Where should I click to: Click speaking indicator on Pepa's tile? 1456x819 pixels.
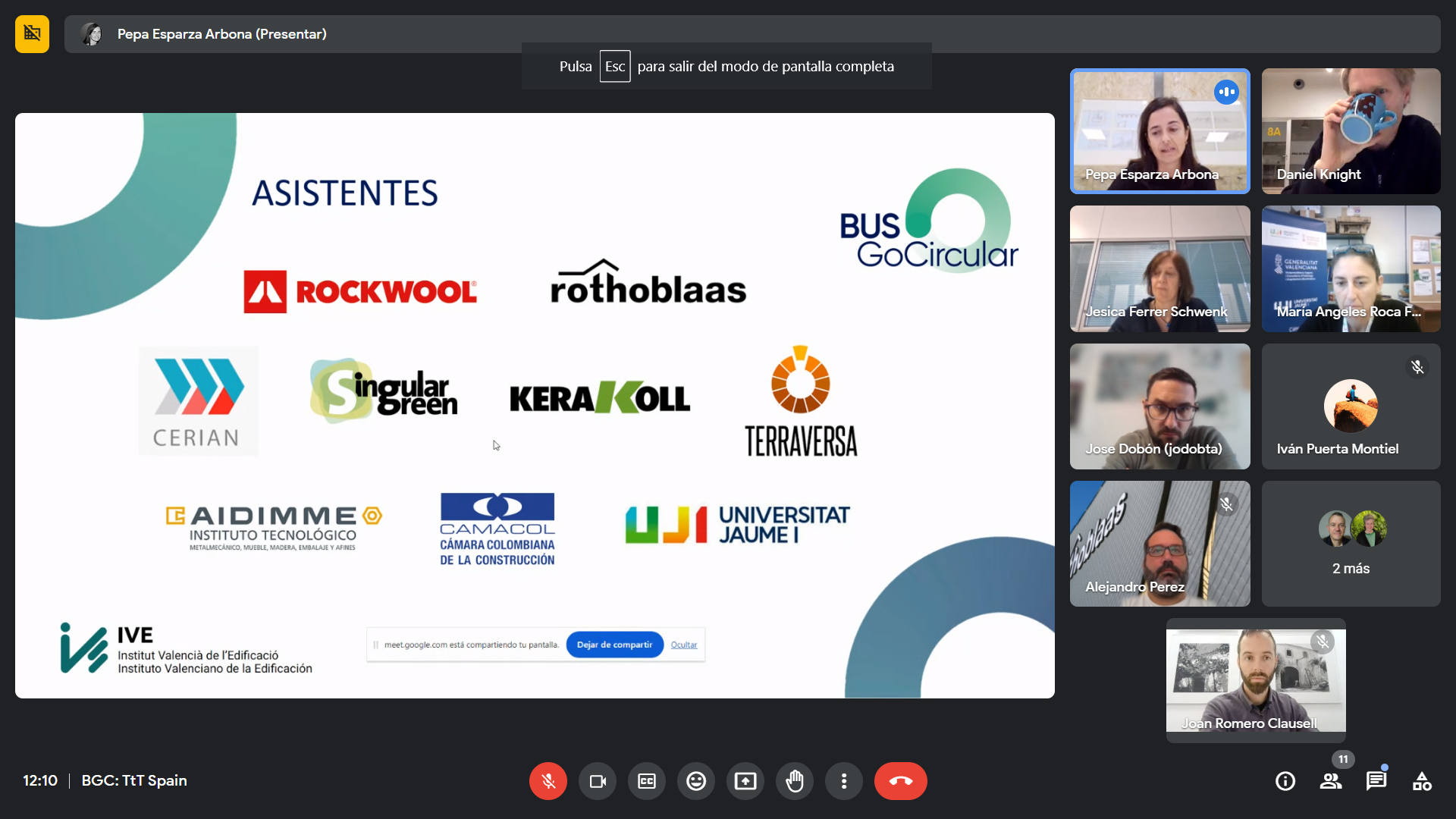pos(1226,93)
